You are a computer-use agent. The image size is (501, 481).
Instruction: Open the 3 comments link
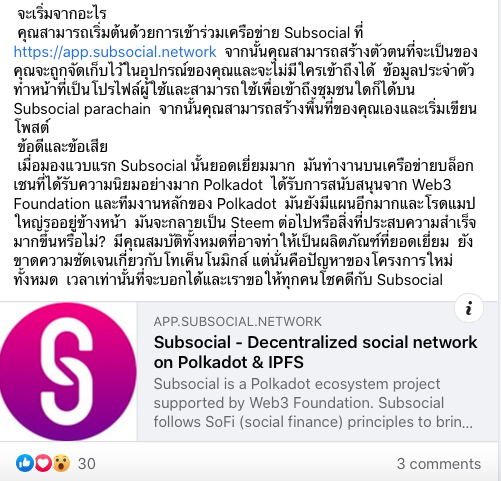click(439, 464)
